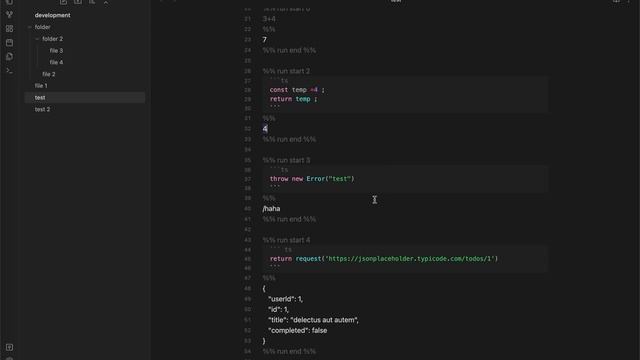Select the 'folder' row in file explorer
Image resolution: width=640 pixels, height=360 pixels.
(x=84, y=27)
